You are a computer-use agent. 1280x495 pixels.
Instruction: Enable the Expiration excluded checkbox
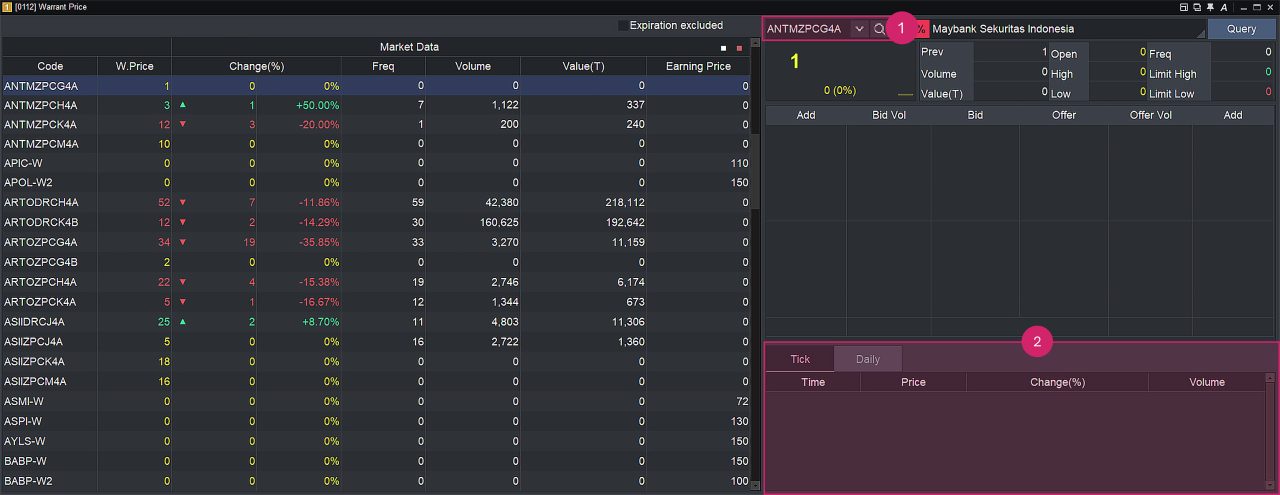(x=623, y=26)
